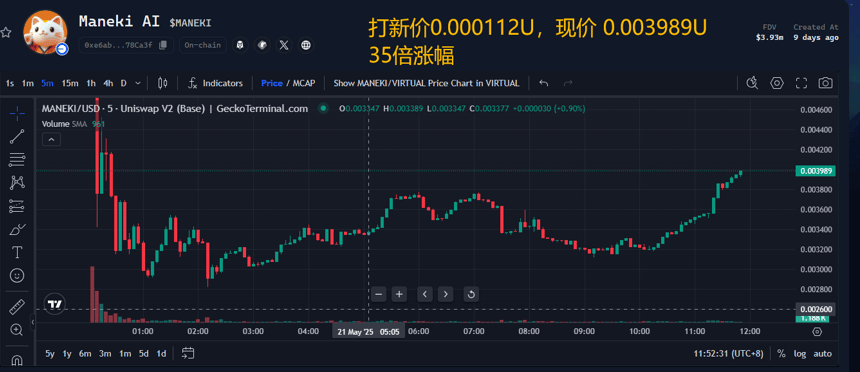Select the Fibonacci retracement tool

click(17, 160)
